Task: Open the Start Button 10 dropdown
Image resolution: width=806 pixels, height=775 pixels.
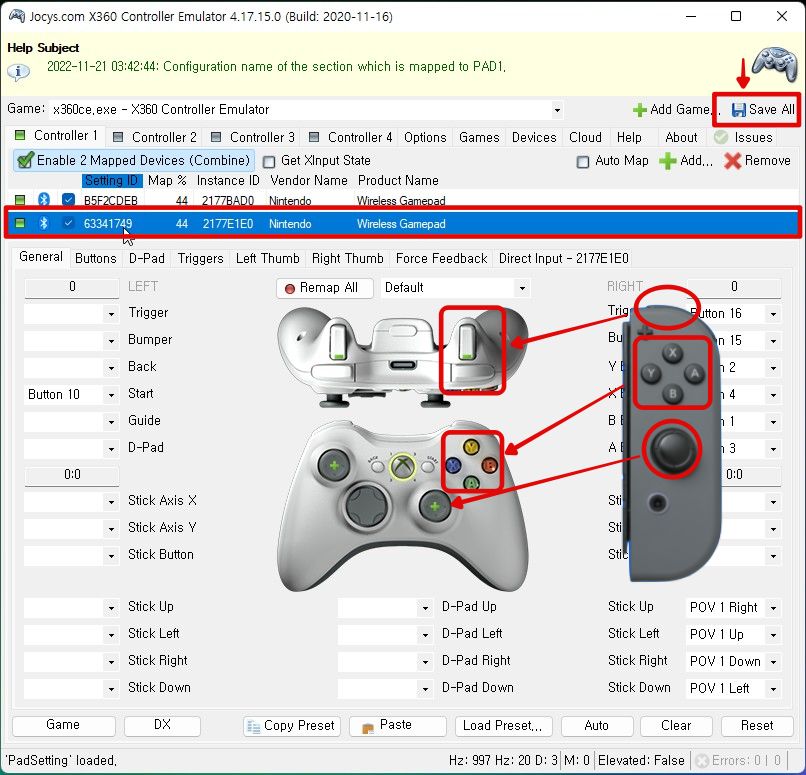Action: 112,395
